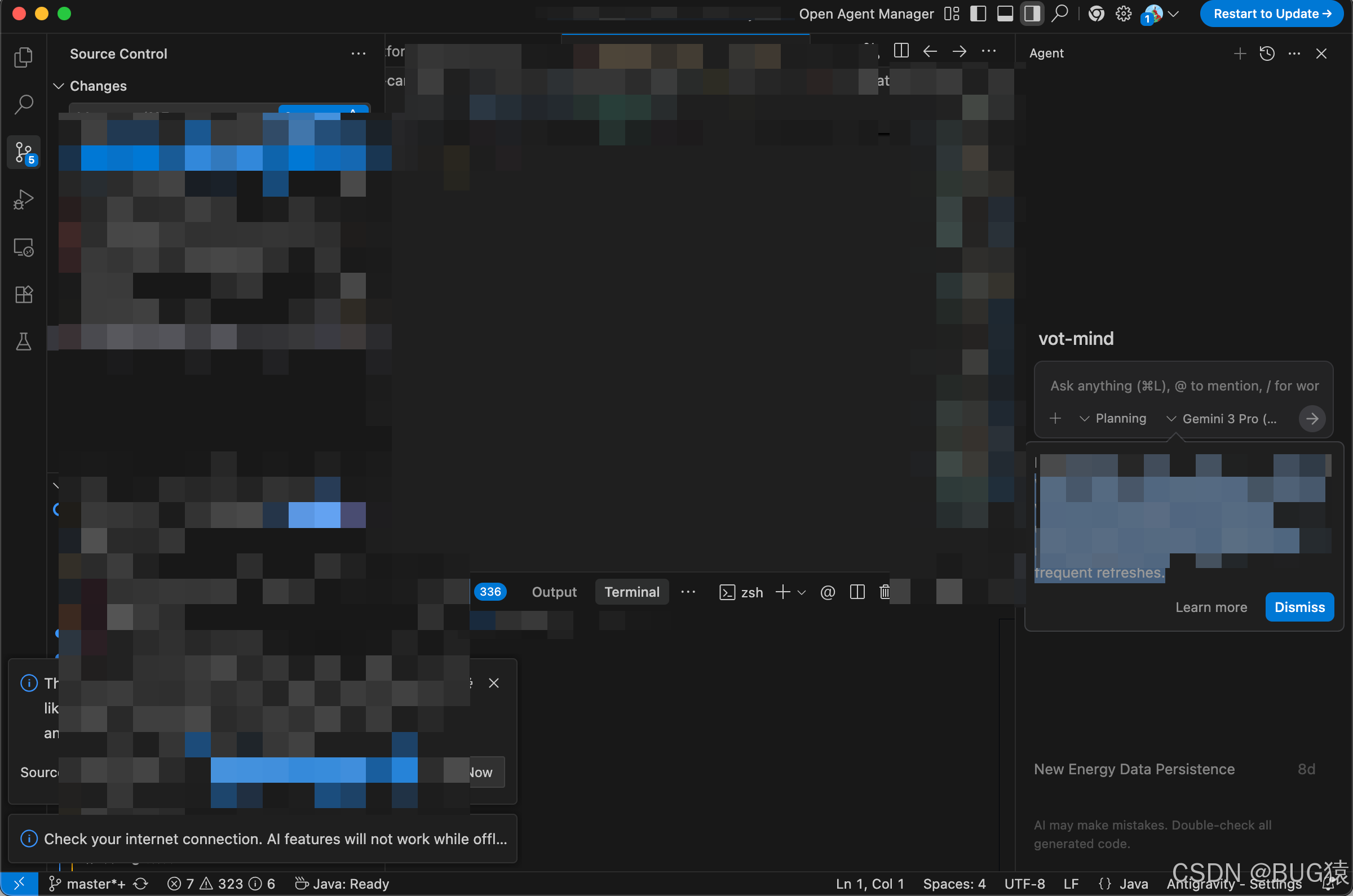Switch to the Terminal tab

pyautogui.click(x=631, y=592)
